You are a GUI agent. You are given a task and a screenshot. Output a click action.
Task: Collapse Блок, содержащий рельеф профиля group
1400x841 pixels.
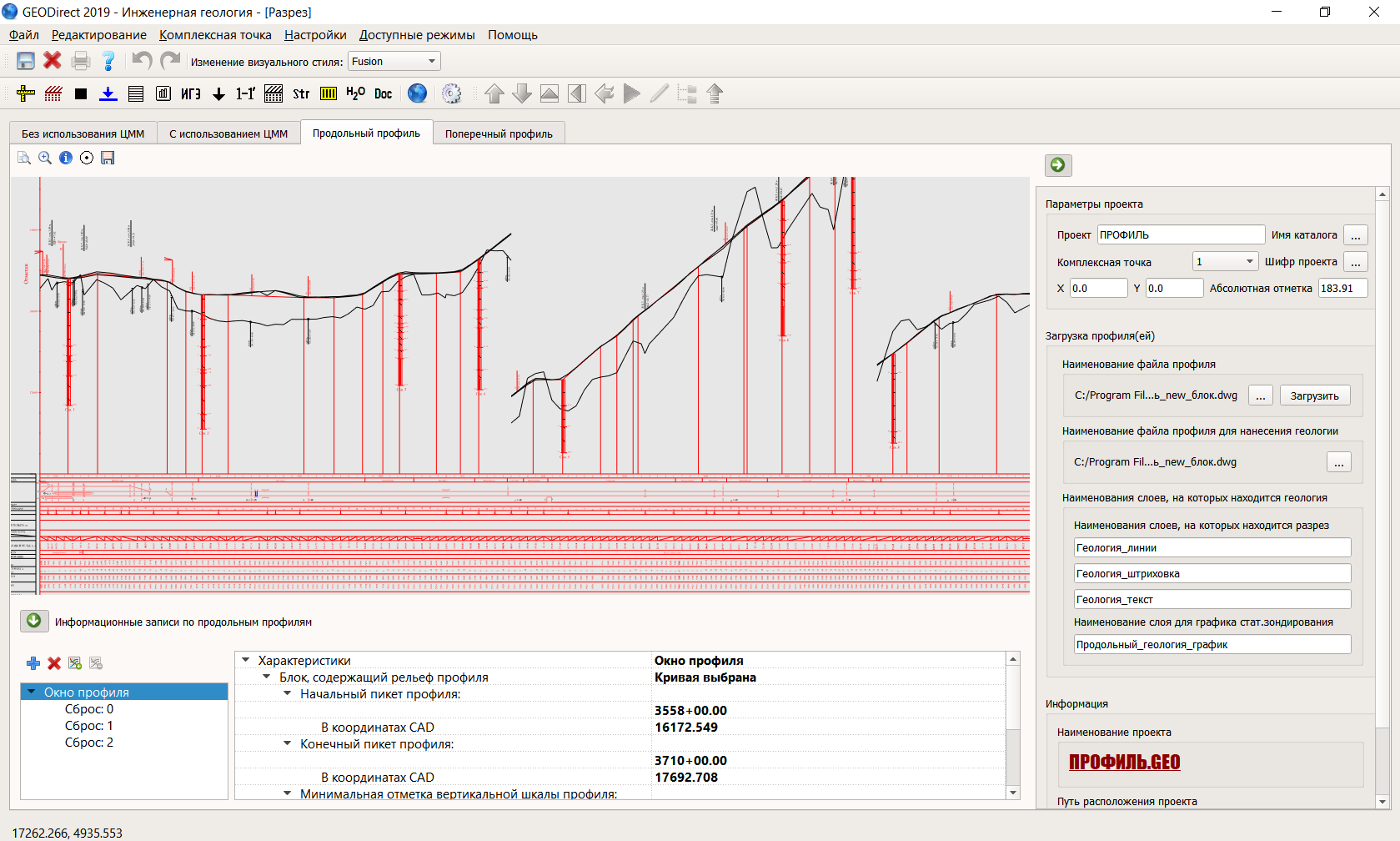[x=267, y=677]
